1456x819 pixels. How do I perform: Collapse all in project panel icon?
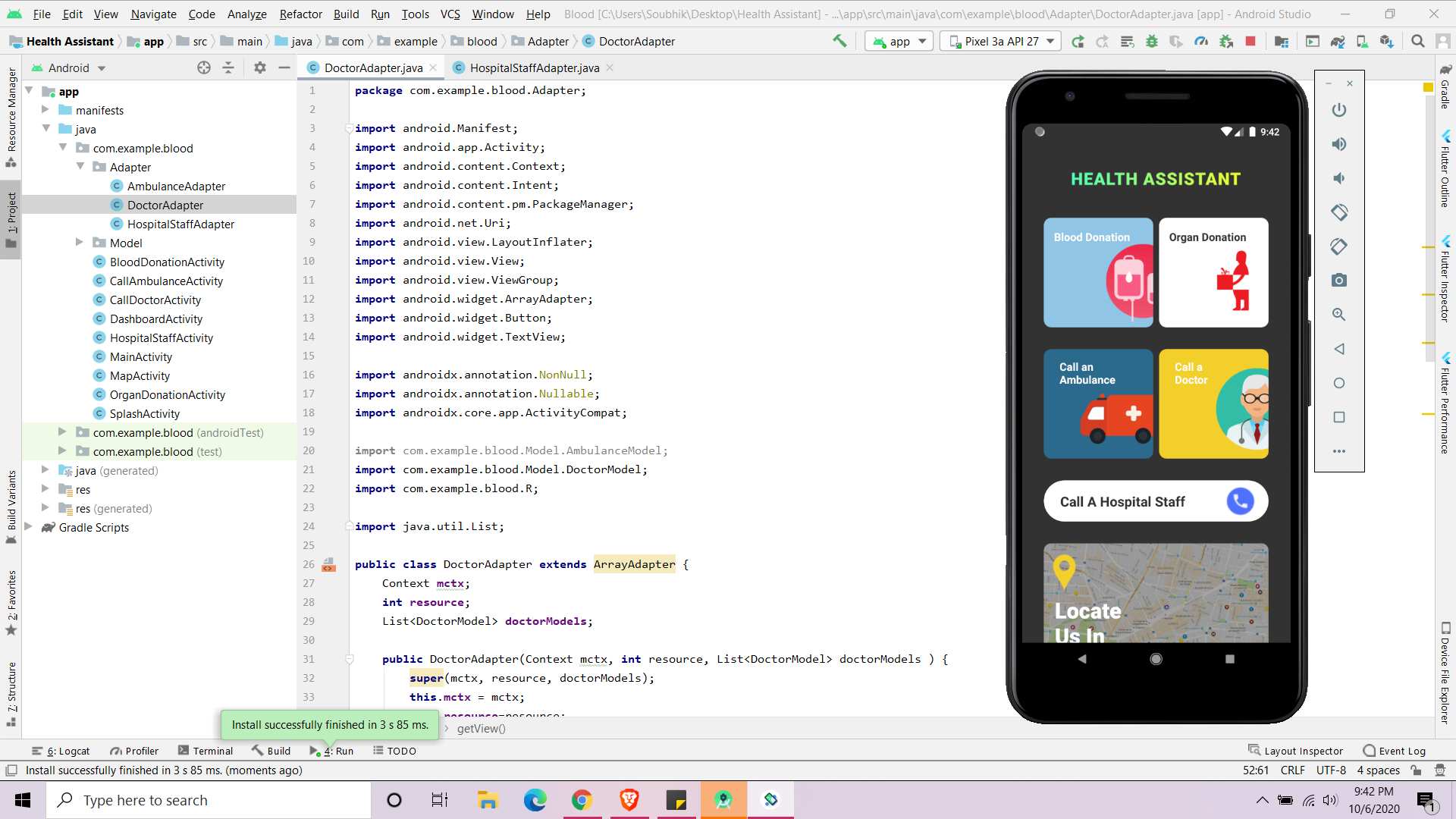pos(227,67)
